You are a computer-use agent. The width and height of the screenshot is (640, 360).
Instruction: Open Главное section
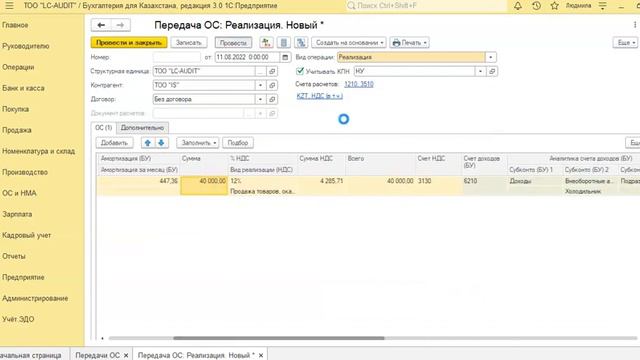click(15, 25)
